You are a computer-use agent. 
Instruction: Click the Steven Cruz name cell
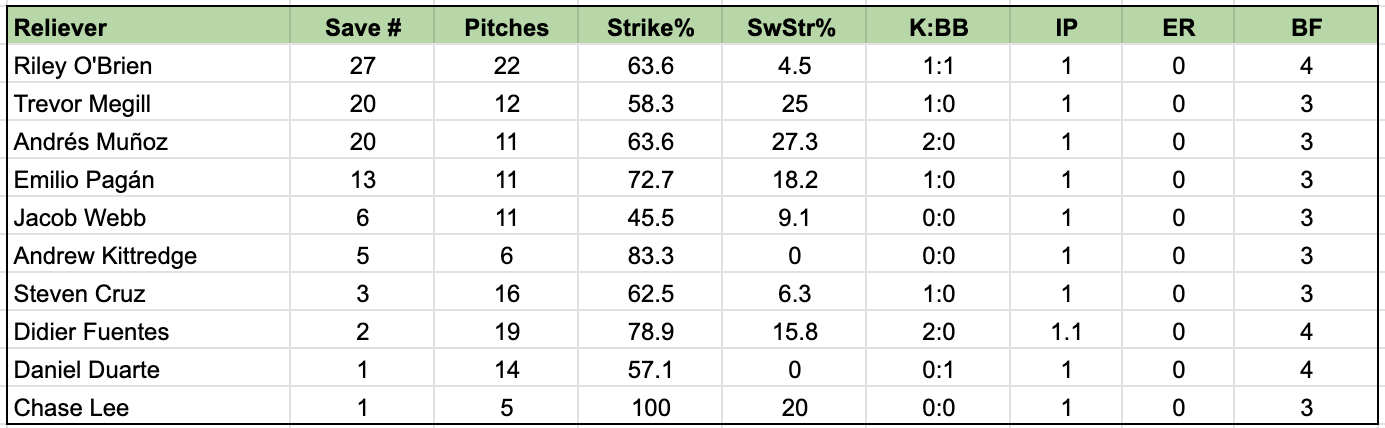[150, 294]
